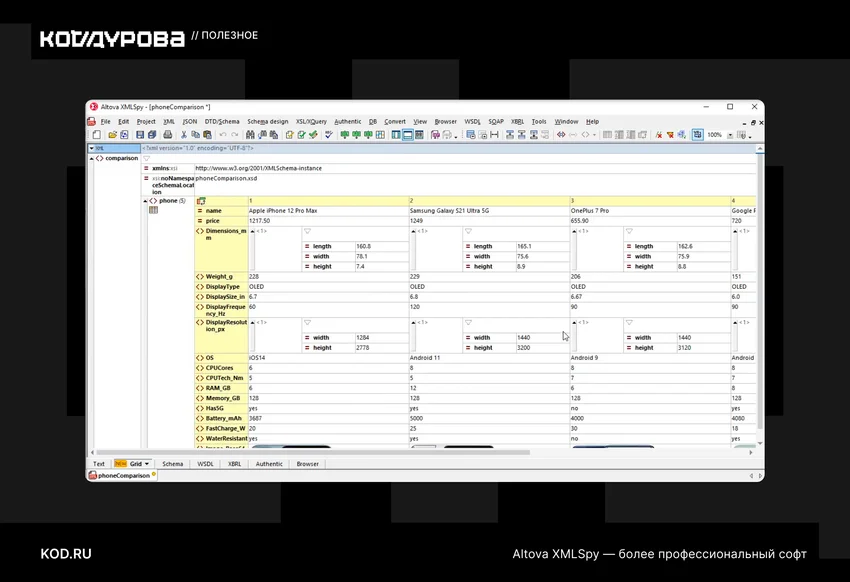Click the table header icon above name row
This screenshot has height=582, width=850.
pyautogui.click(x=201, y=201)
